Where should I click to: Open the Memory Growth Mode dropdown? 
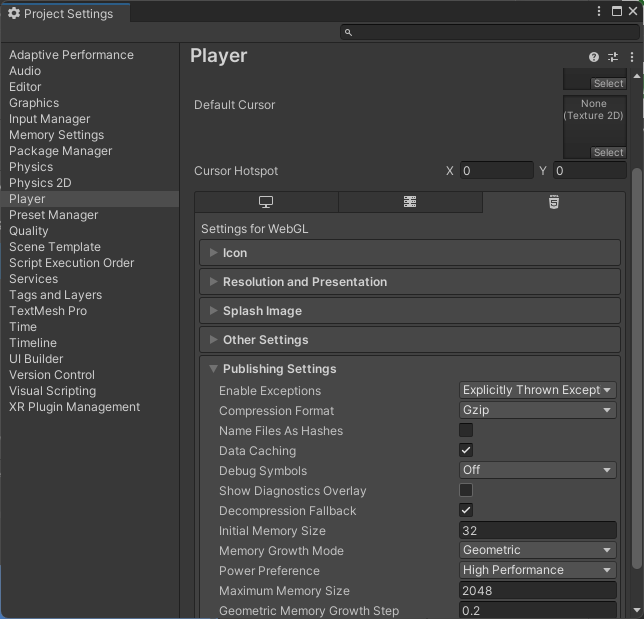tap(537, 551)
